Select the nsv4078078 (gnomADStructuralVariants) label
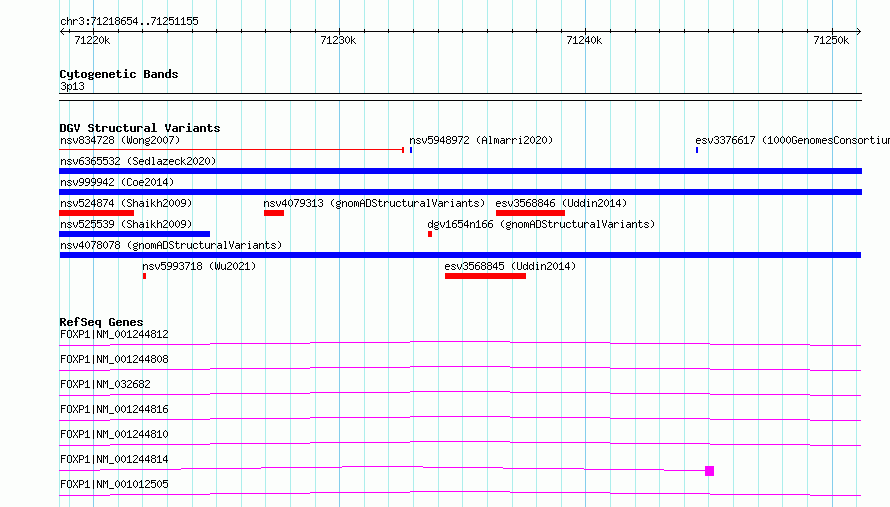The image size is (890, 507). tap(171, 245)
